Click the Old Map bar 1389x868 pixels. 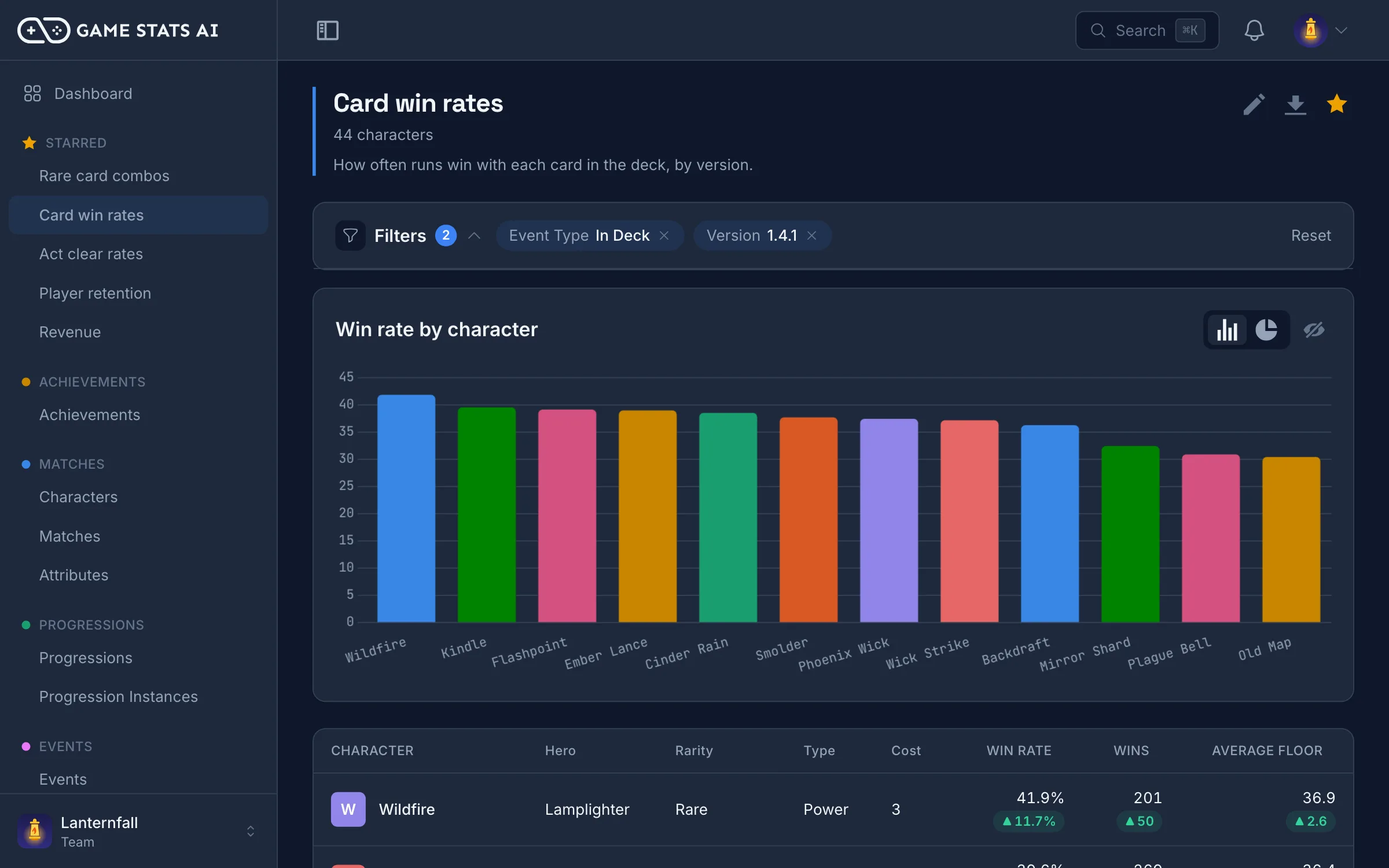(x=1291, y=540)
